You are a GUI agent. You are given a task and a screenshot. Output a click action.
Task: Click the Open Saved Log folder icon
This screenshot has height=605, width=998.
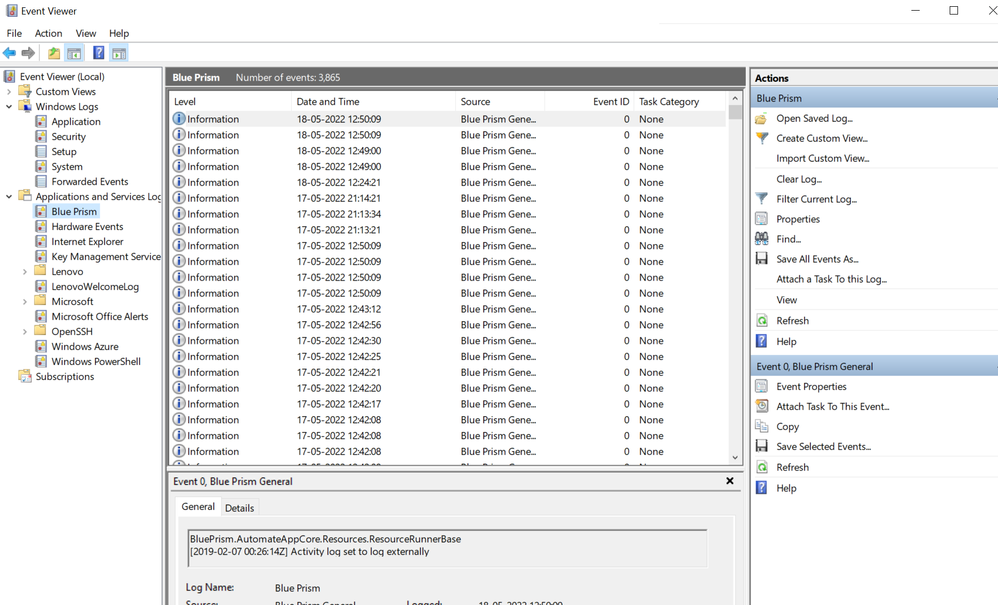[x=762, y=118]
